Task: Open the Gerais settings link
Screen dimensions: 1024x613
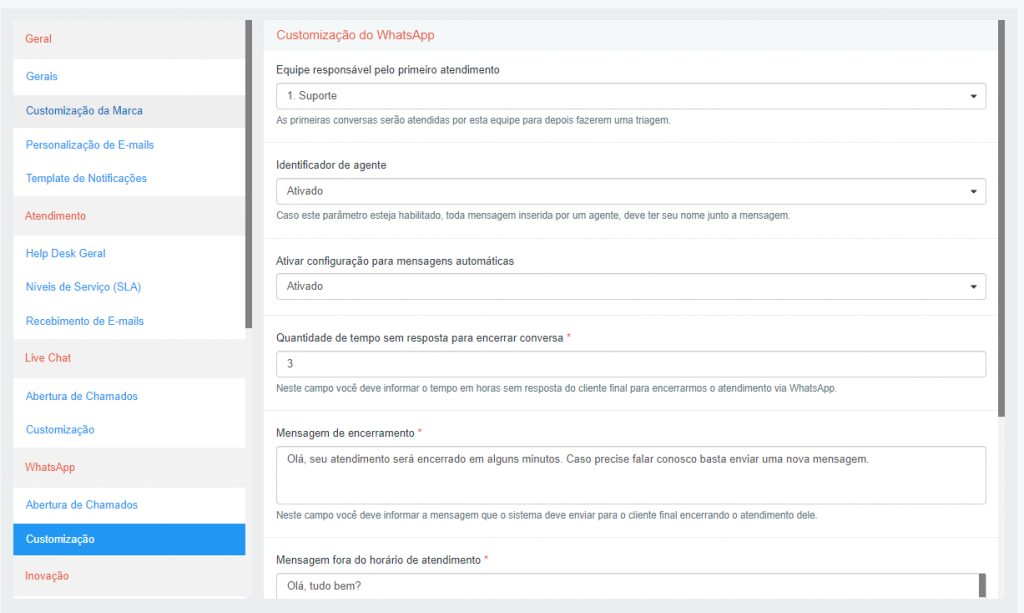Action: click(x=42, y=76)
